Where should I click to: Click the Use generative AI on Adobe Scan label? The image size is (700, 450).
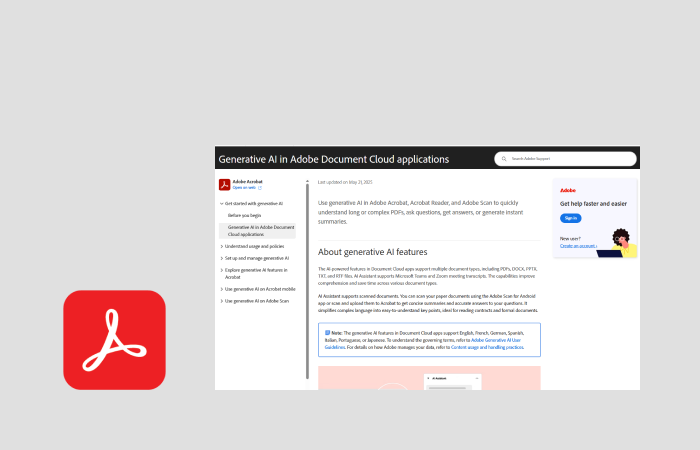coord(257,301)
